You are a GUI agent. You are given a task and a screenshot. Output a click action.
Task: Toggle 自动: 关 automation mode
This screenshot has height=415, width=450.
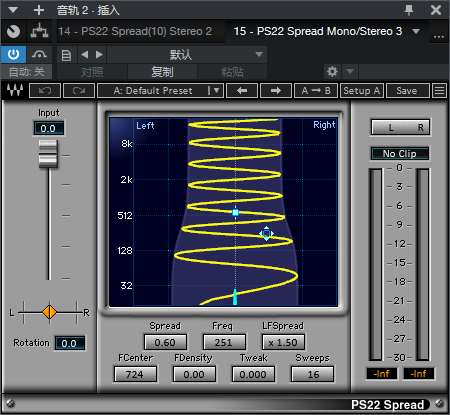tap(26, 72)
